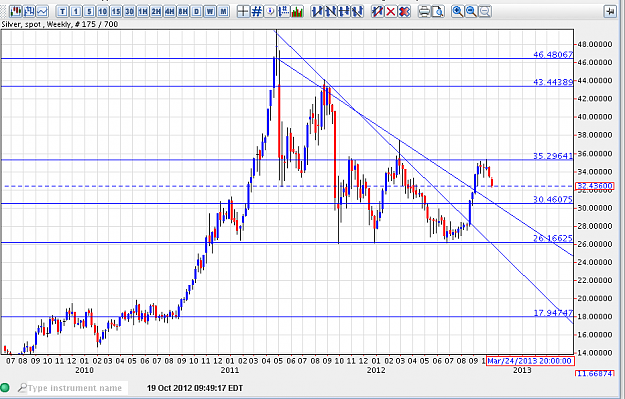Select the 5-minute timeframe button
This screenshot has height=399, width=625.
click(x=89, y=12)
